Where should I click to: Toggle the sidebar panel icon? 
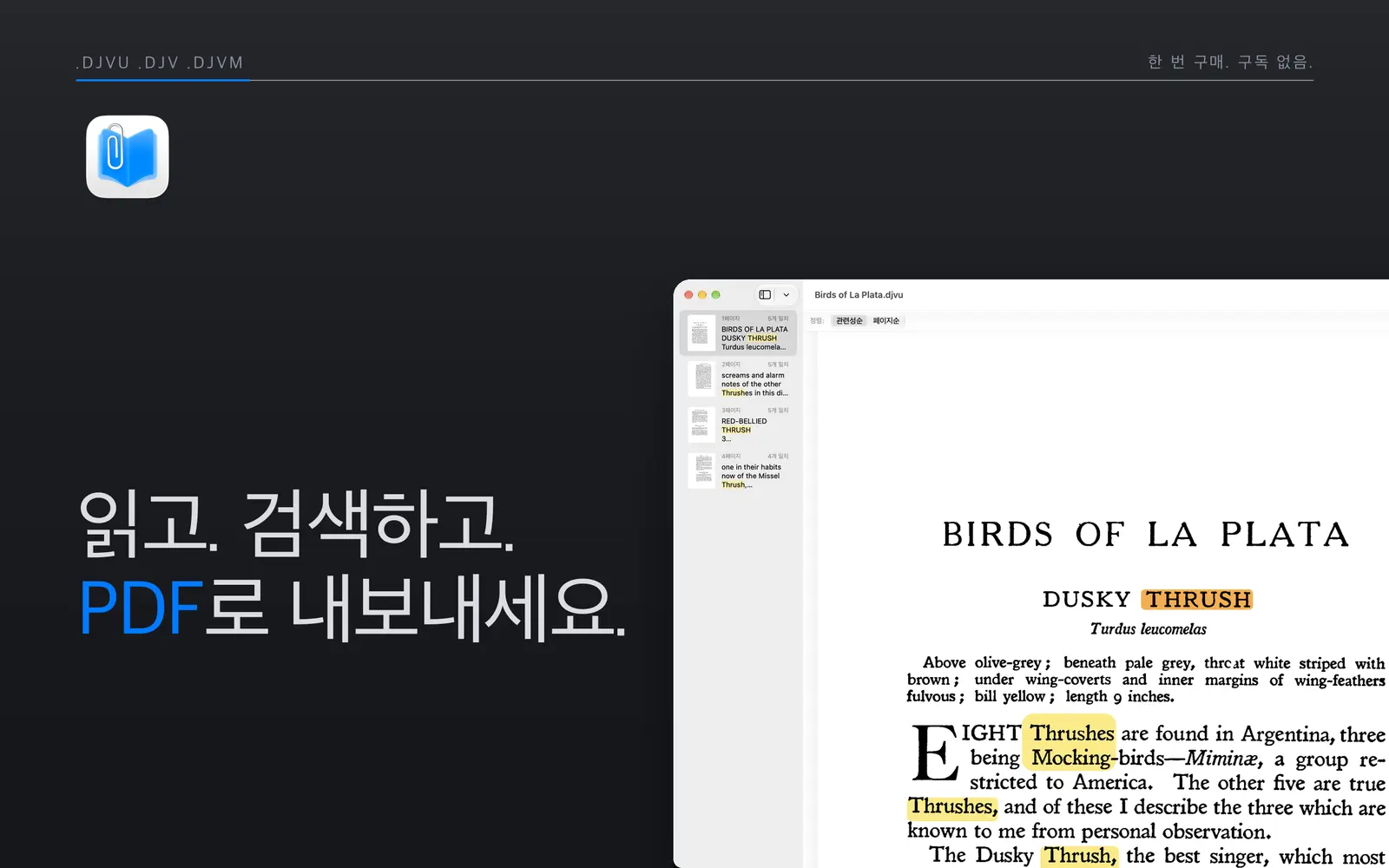pyautogui.click(x=765, y=295)
